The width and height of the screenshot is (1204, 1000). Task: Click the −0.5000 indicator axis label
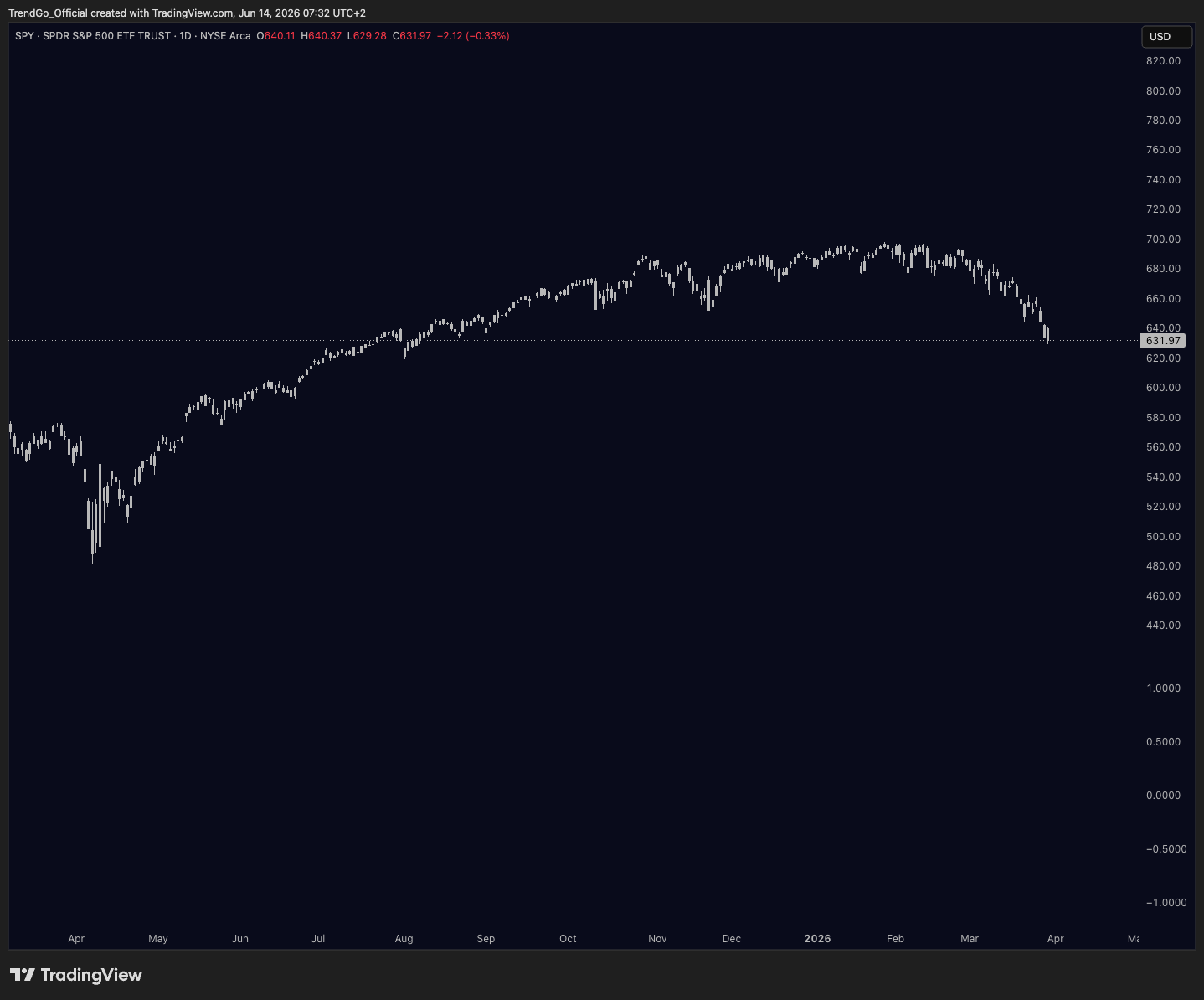point(1166,849)
